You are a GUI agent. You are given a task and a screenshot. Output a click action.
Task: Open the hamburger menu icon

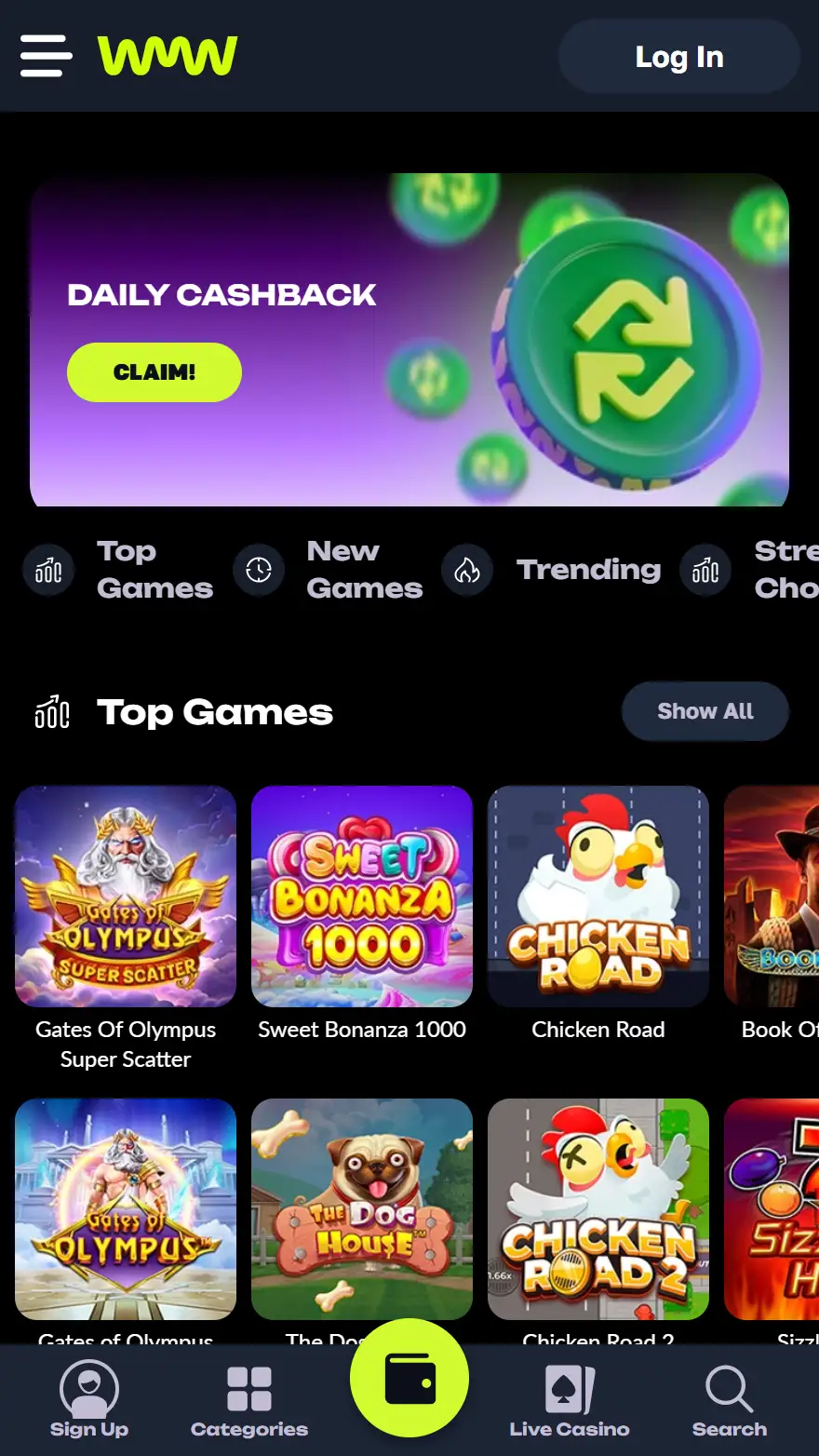point(46,56)
